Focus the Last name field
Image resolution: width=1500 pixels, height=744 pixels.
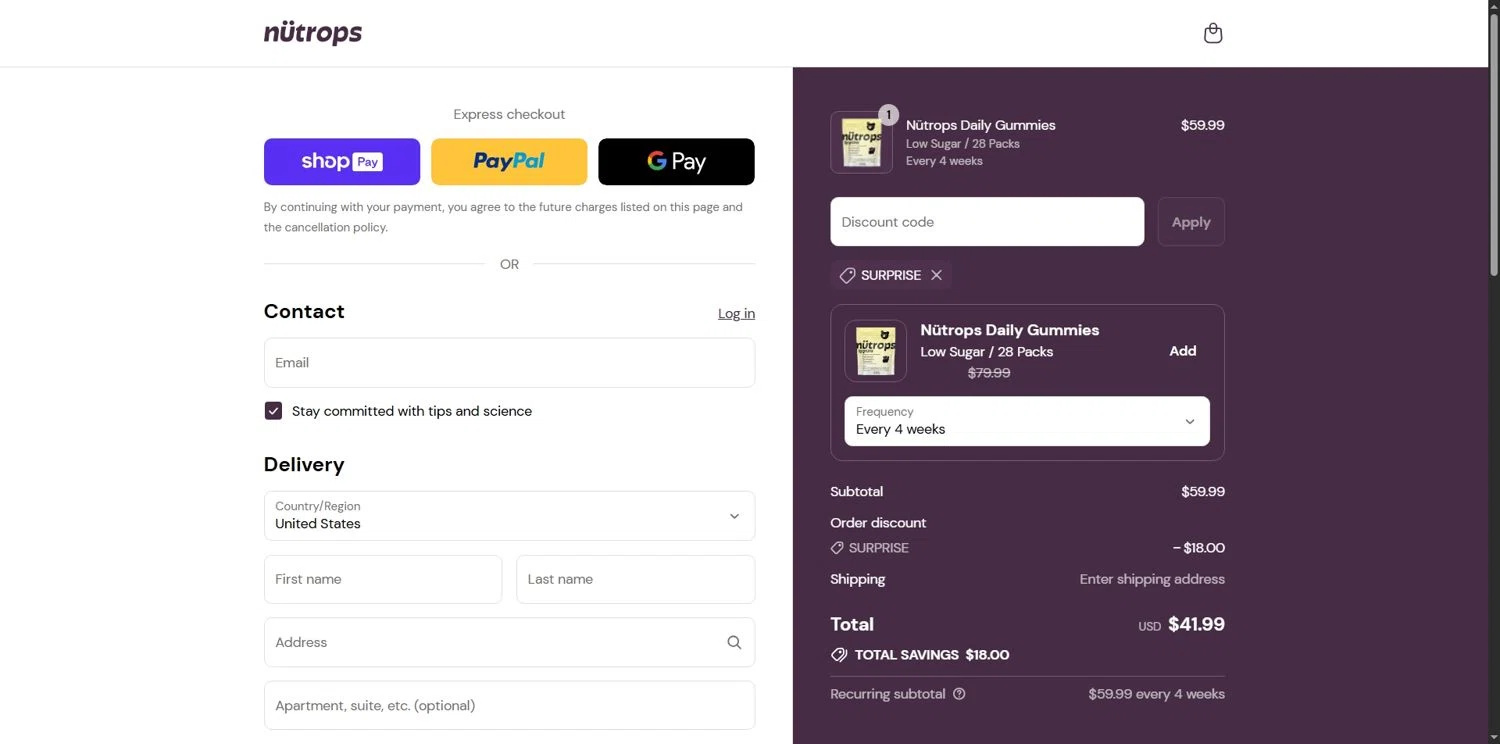coord(635,579)
